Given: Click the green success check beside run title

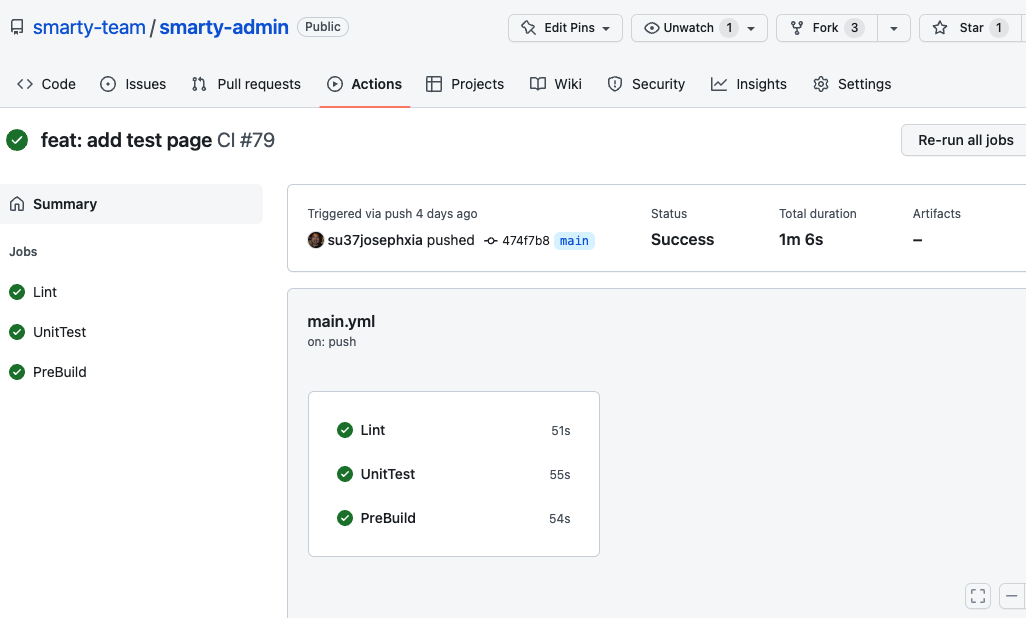Looking at the screenshot, I should (x=17, y=140).
